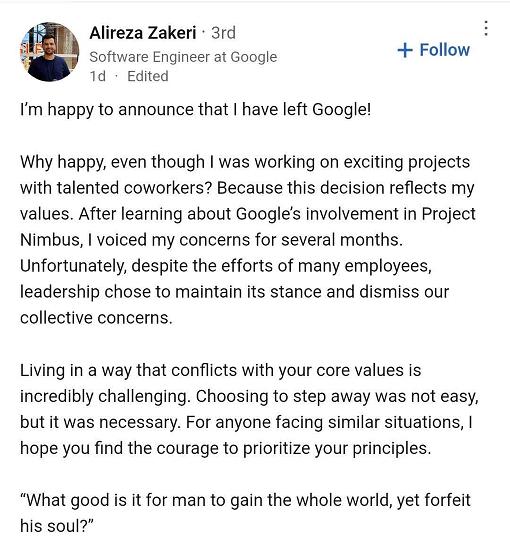
Task: Click the closing words 'his soul?'
Action: pyautogui.click(x=57, y=526)
